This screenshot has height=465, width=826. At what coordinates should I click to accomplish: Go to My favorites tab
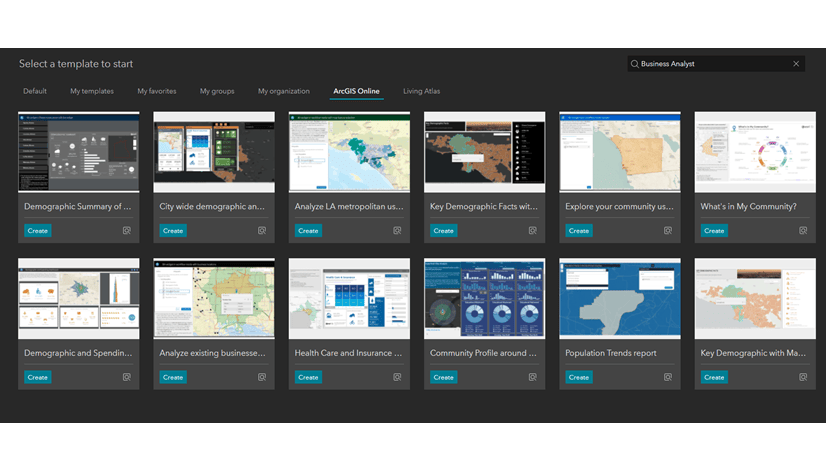[156, 91]
